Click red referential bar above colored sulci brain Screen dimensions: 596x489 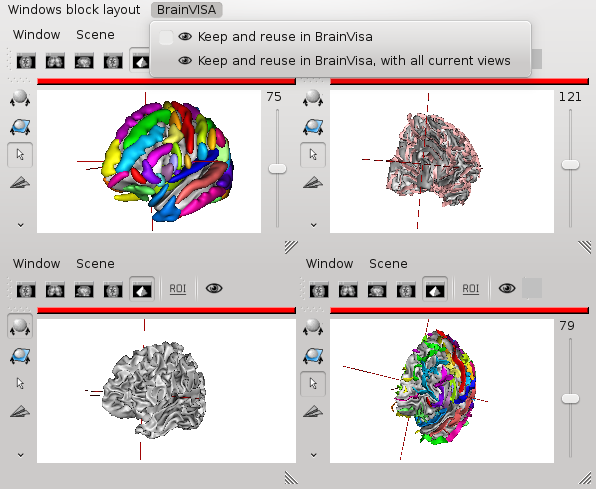166,81
